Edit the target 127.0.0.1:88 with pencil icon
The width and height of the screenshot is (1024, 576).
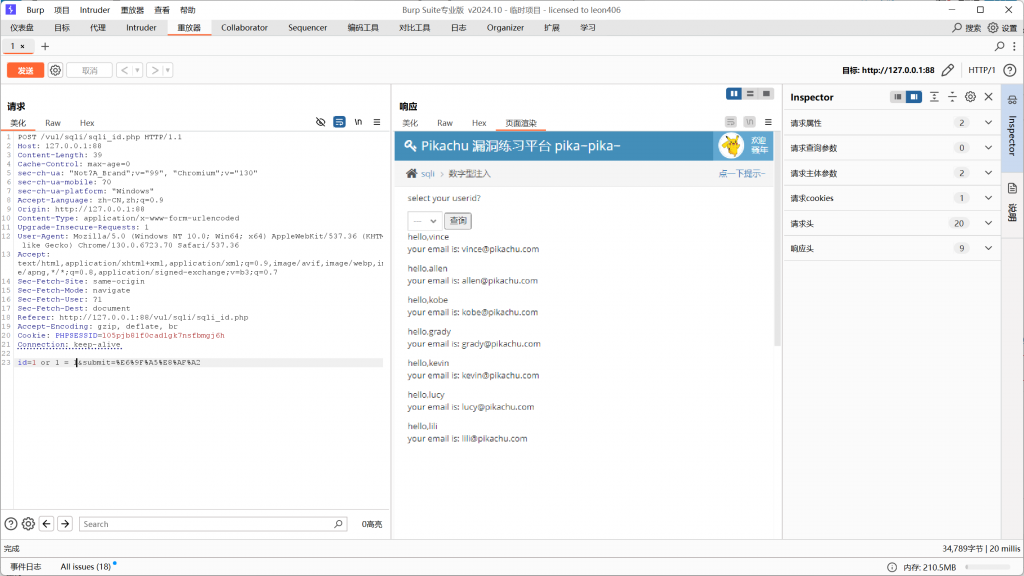(x=948, y=70)
